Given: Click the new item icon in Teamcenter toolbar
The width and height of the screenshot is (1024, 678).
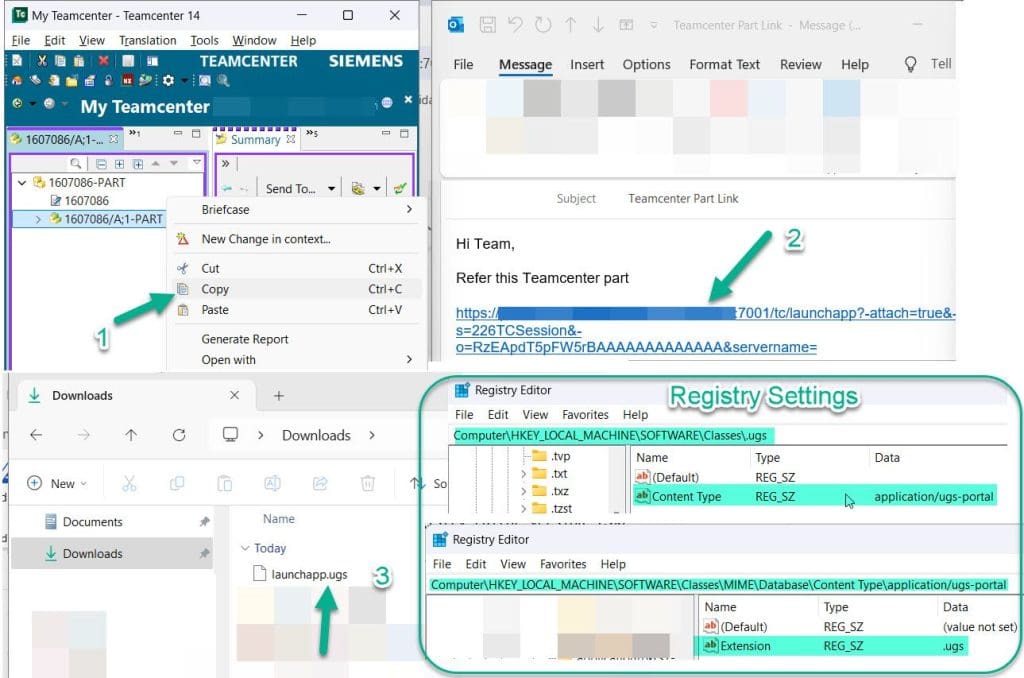Looking at the screenshot, I should 17,61.
